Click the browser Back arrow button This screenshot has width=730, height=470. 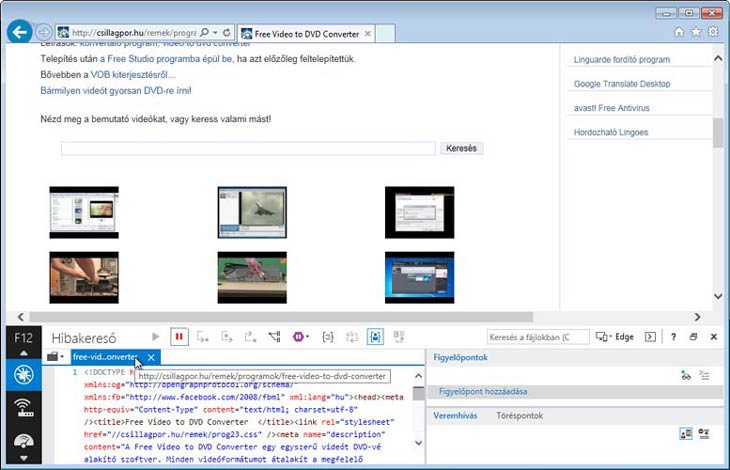coord(20,32)
